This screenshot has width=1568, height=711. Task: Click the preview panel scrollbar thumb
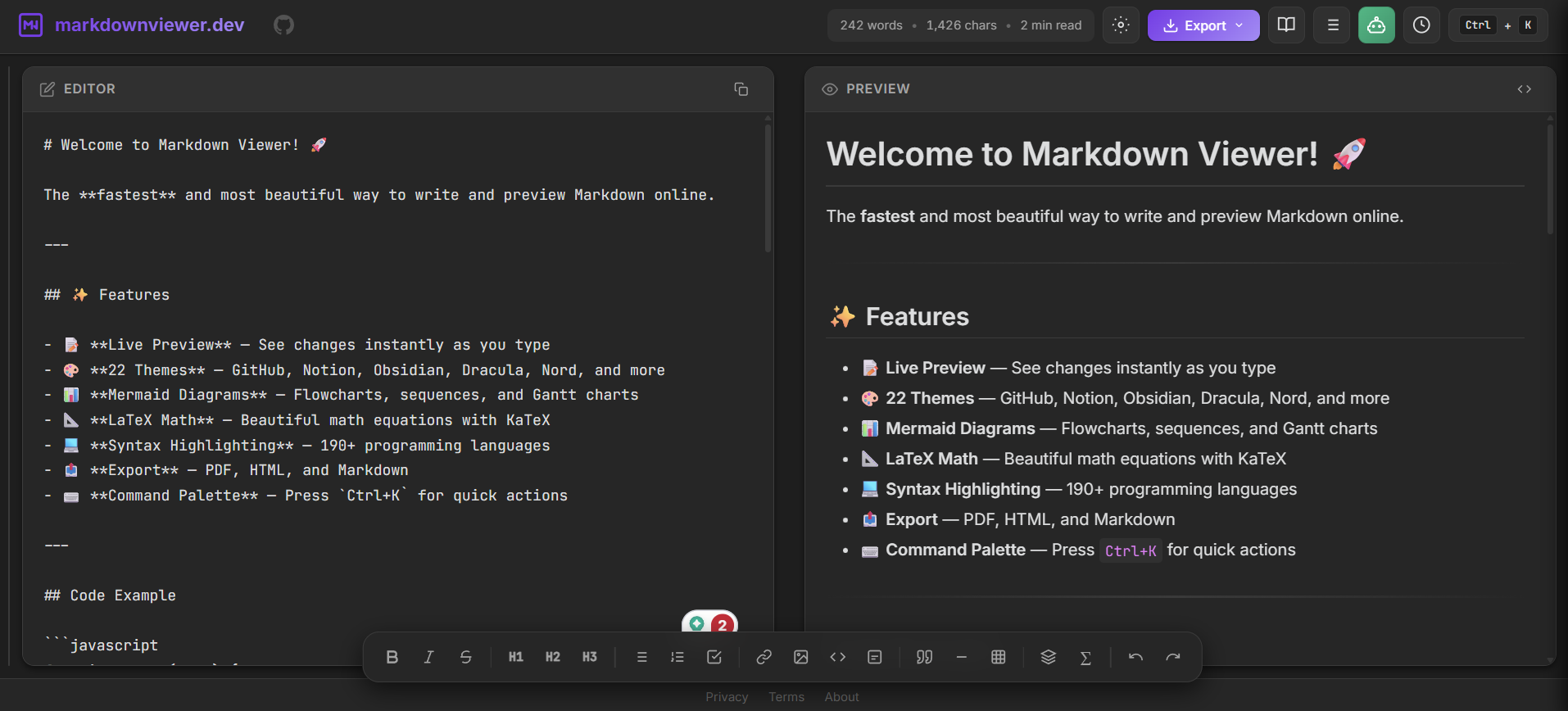tap(1550, 179)
